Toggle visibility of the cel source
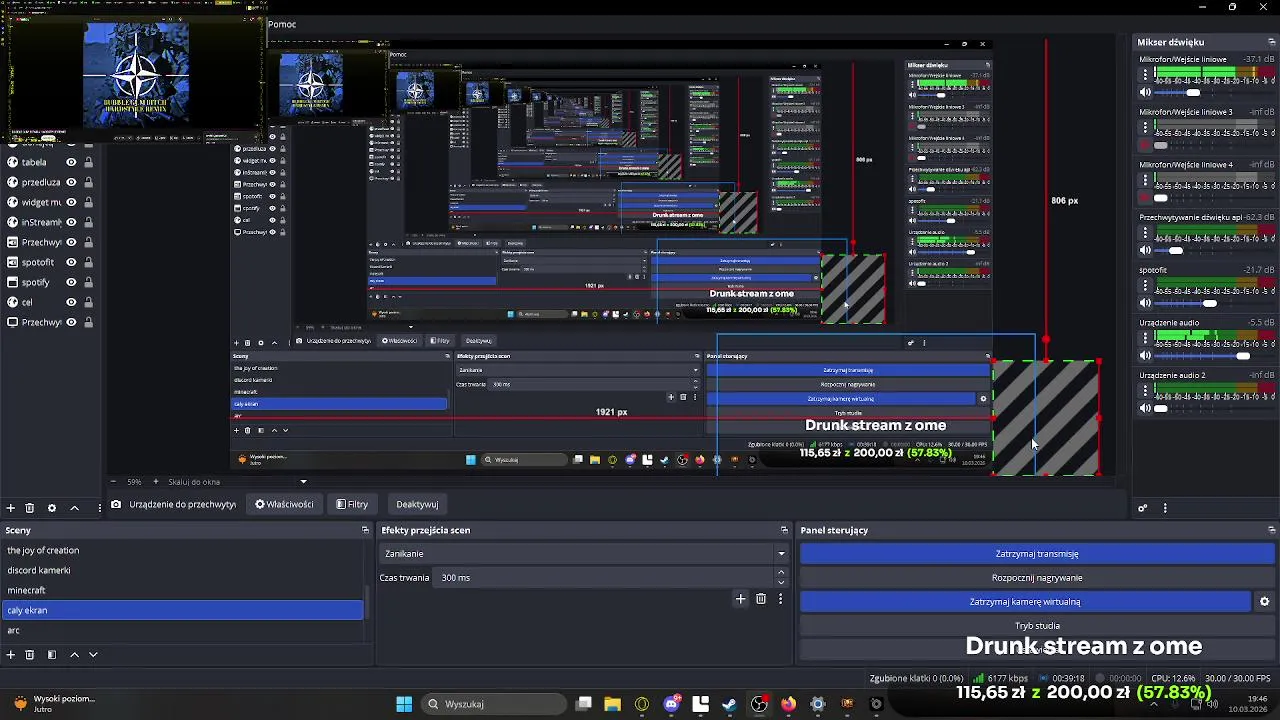The width and height of the screenshot is (1280, 720). (71, 302)
